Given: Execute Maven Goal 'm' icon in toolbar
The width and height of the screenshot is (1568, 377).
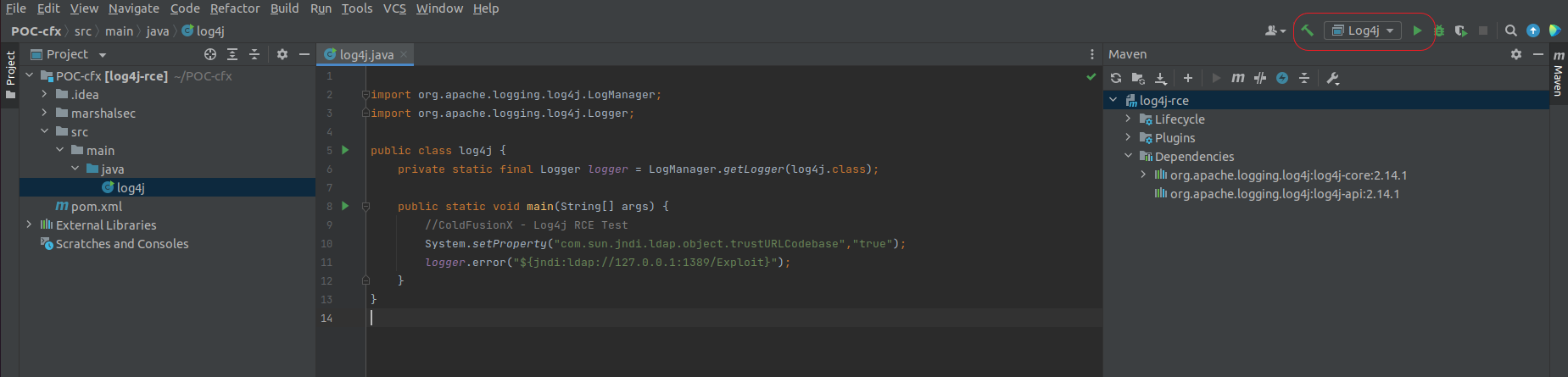Looking at the screenshot, I should tap(1238, 78).
